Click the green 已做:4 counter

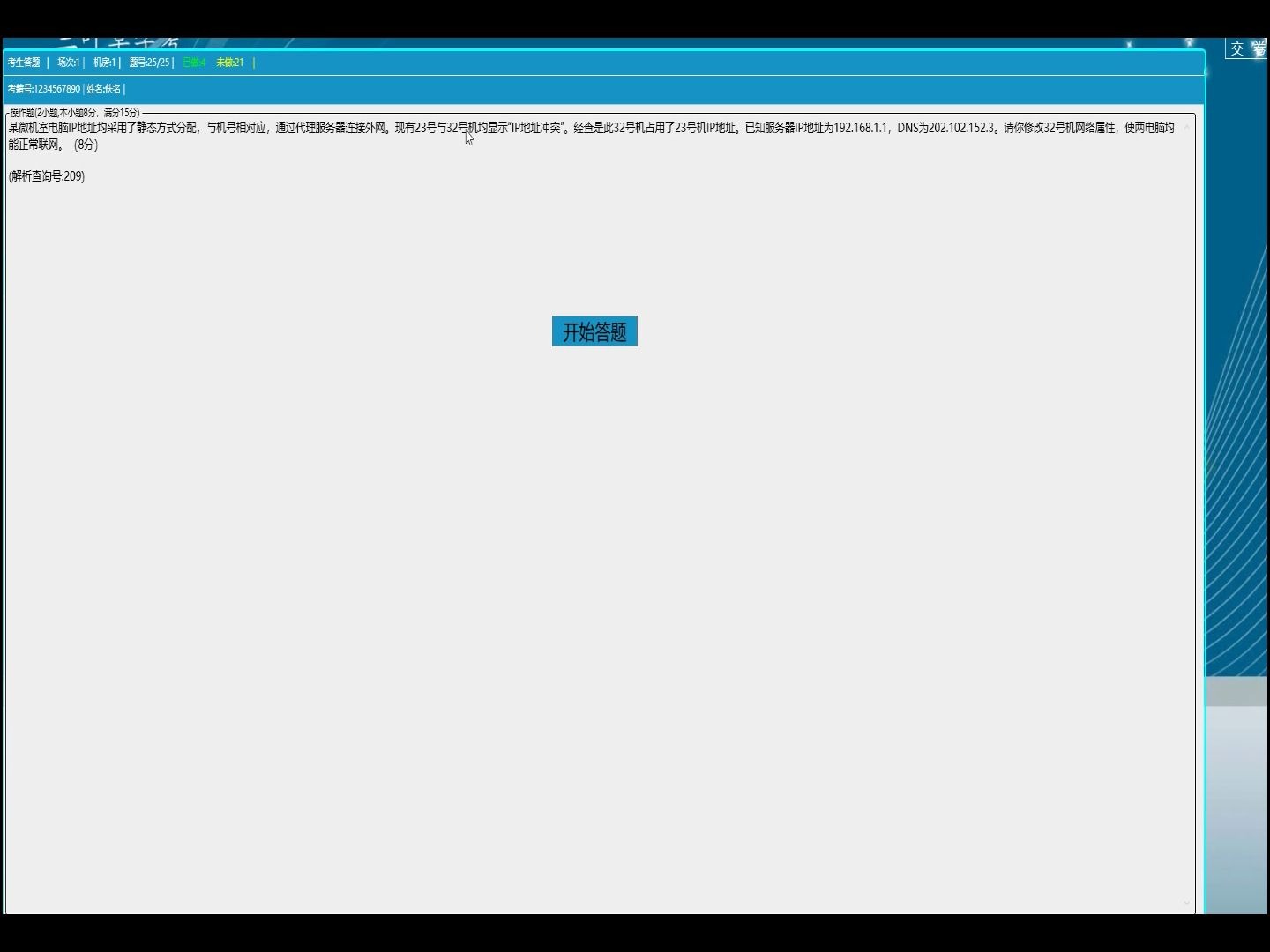click(194, 63)
